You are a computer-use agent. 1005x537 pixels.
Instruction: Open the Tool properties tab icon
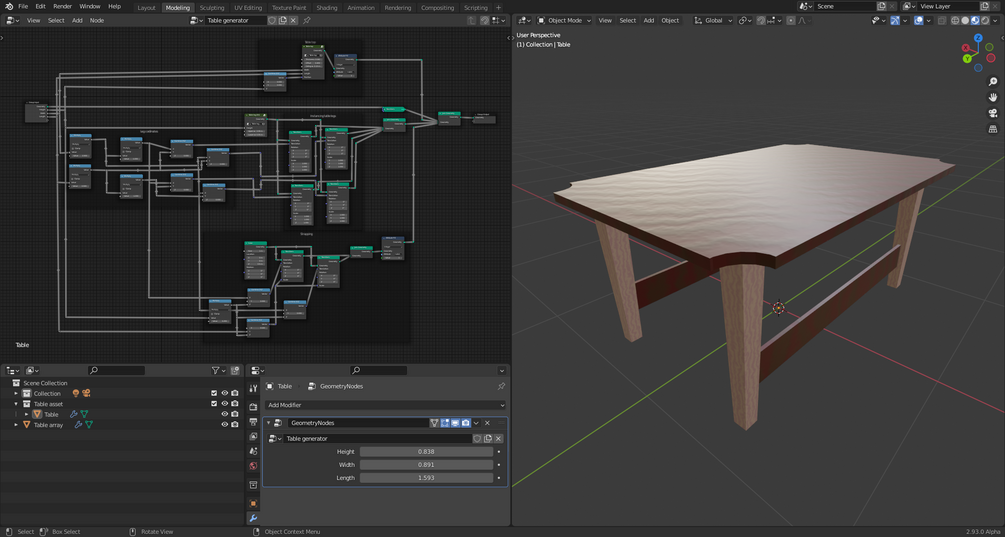point(253,388)
